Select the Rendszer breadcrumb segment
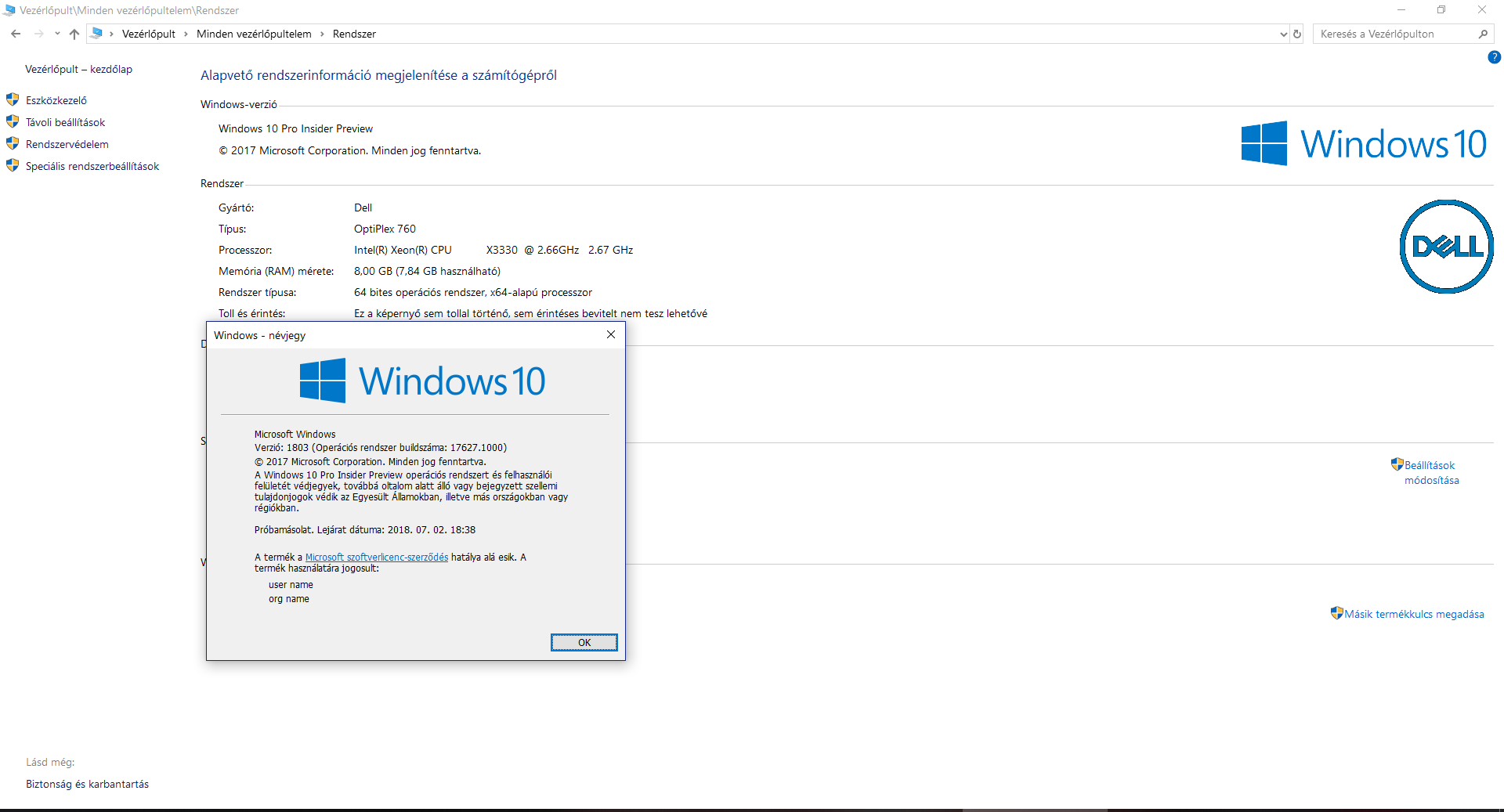This screenshot has height=812, width=1504. [354, 34]
